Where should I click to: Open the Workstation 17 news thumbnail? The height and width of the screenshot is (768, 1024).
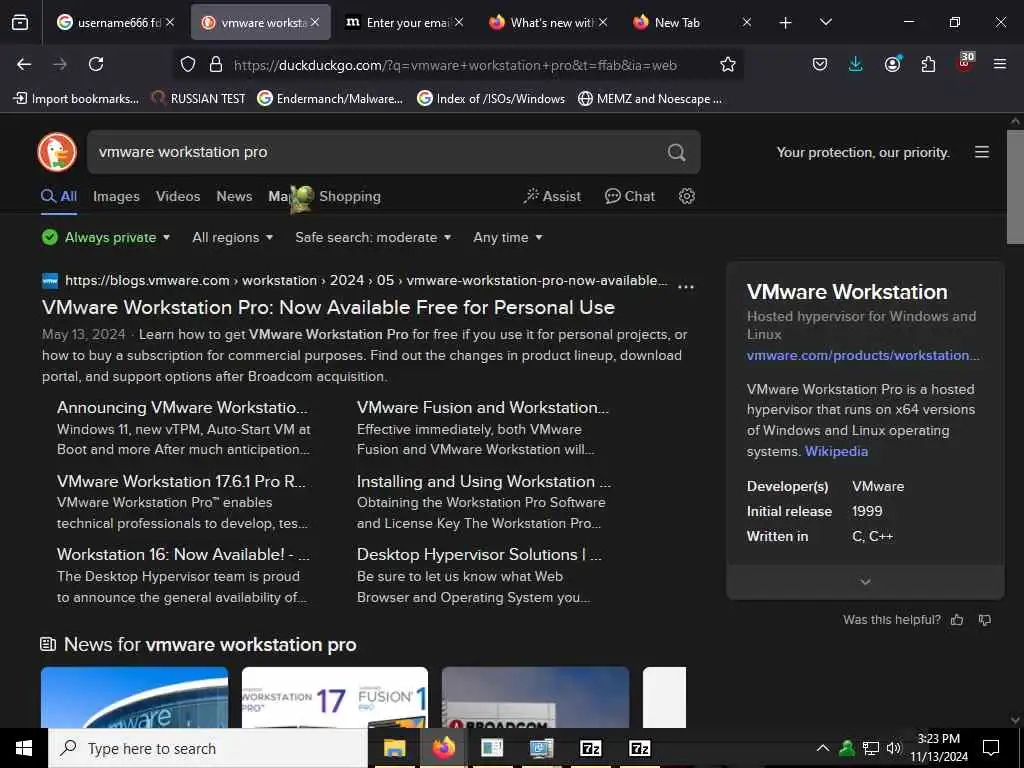click(335, 697)
